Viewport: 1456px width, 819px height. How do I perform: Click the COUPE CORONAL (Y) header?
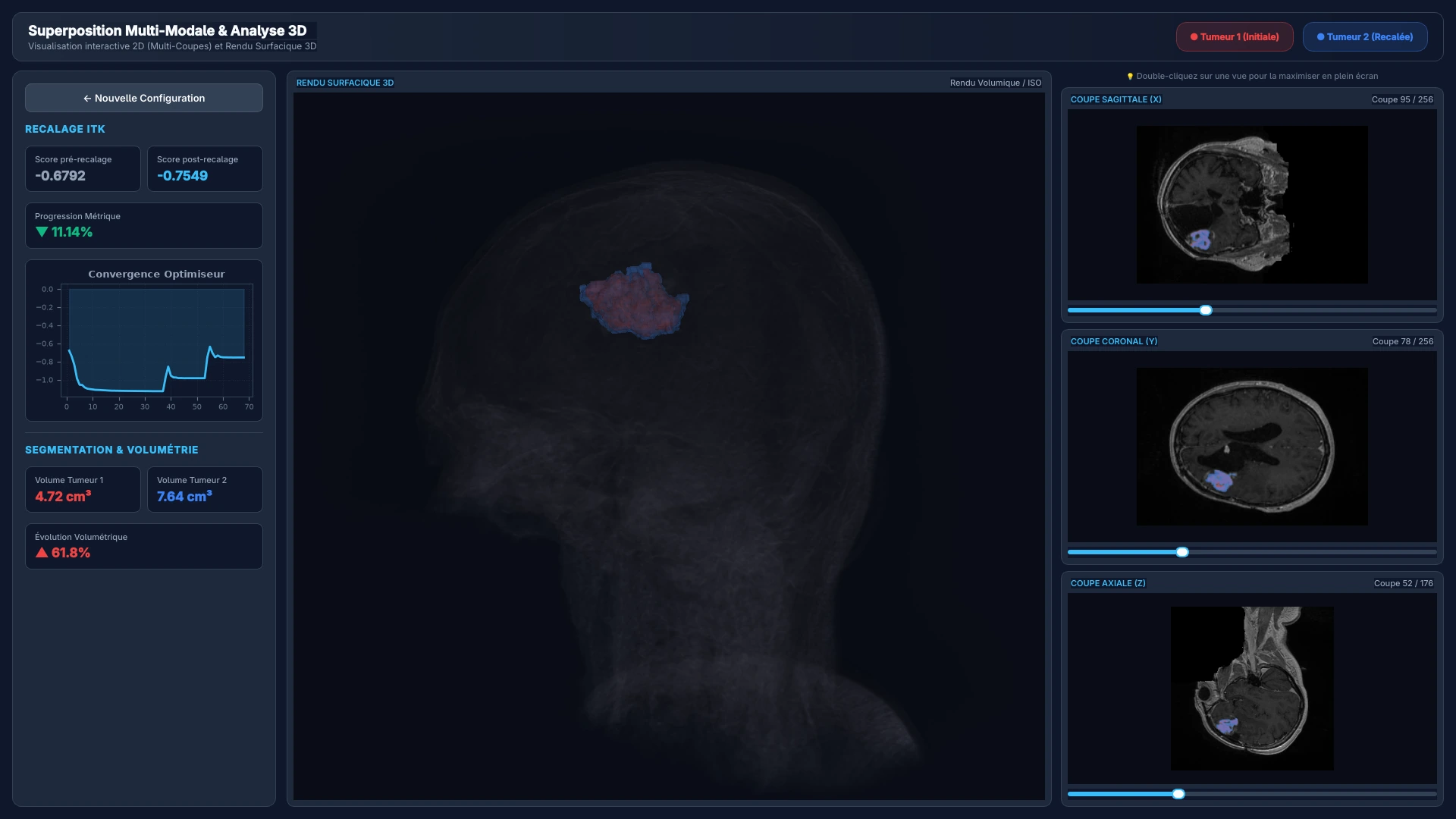click(1114, 341)
